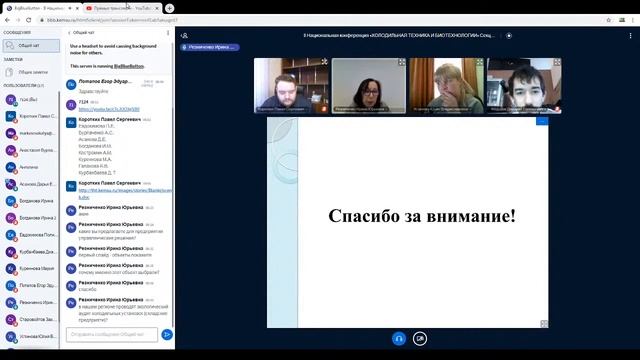The height and width of the screenshot is (360, 640).
Task: Select user 7124 (Вы) in users list
Action: (31, 100)
